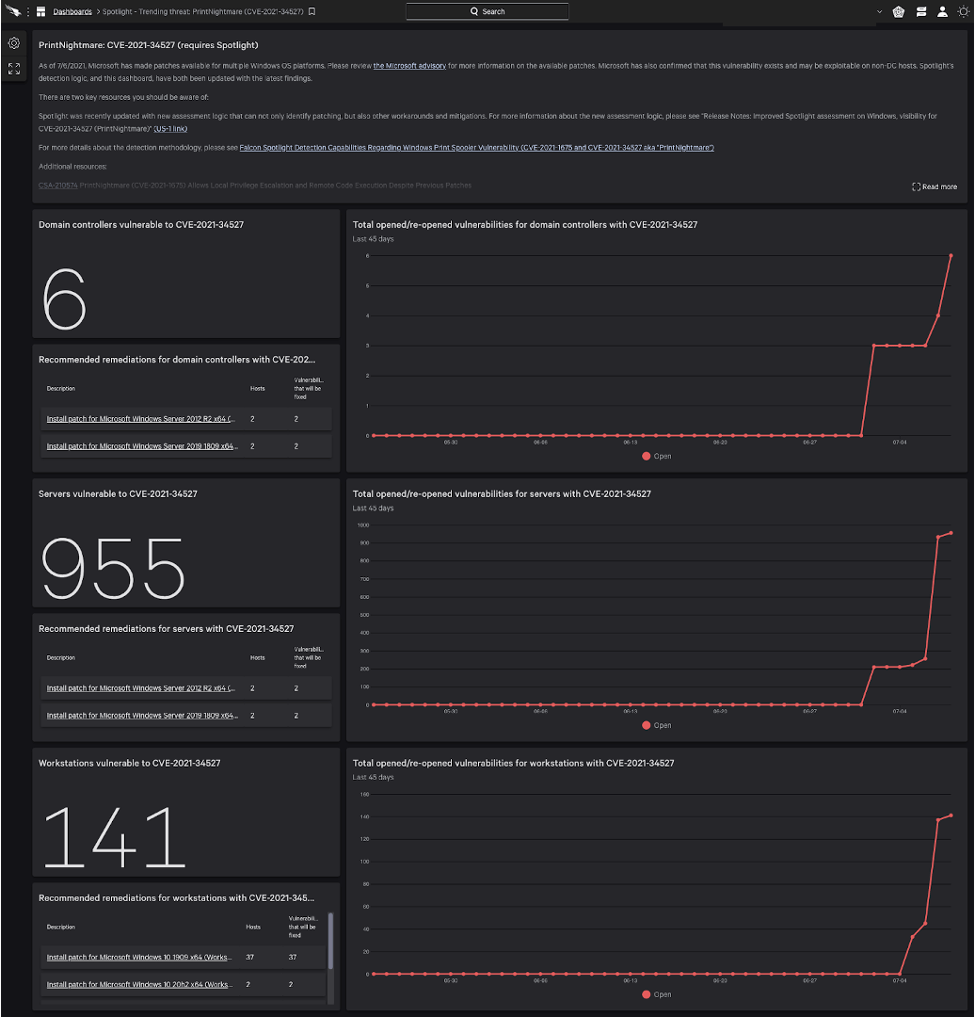Open the CSA-210574 PrintNightmare resource link

tap(57, 185)
